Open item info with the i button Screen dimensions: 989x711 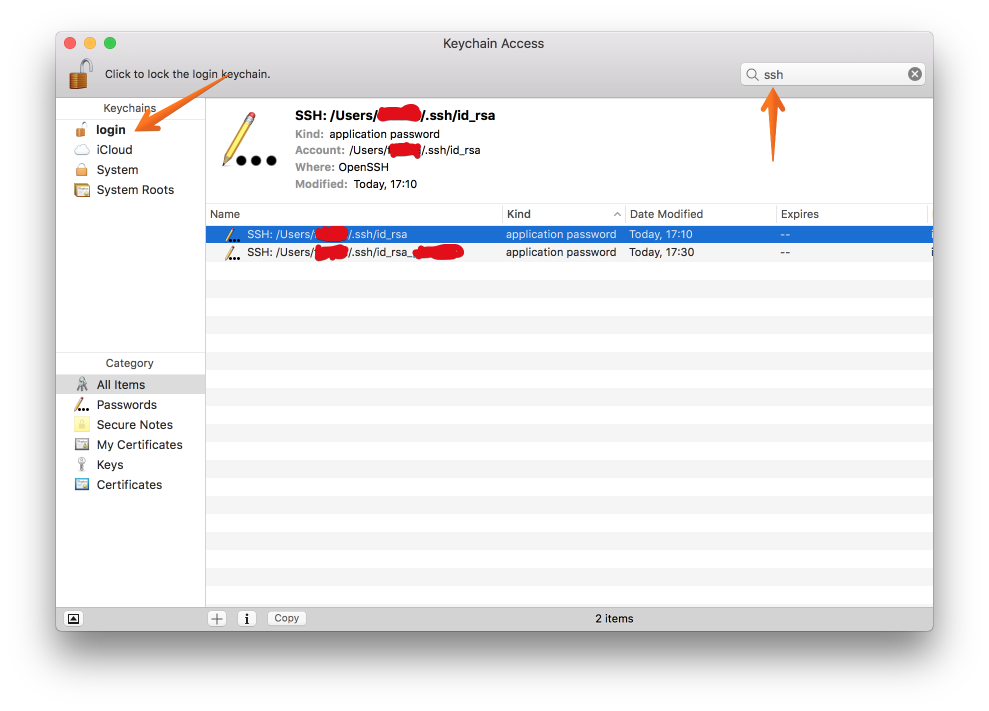click(x=247, y=619)
